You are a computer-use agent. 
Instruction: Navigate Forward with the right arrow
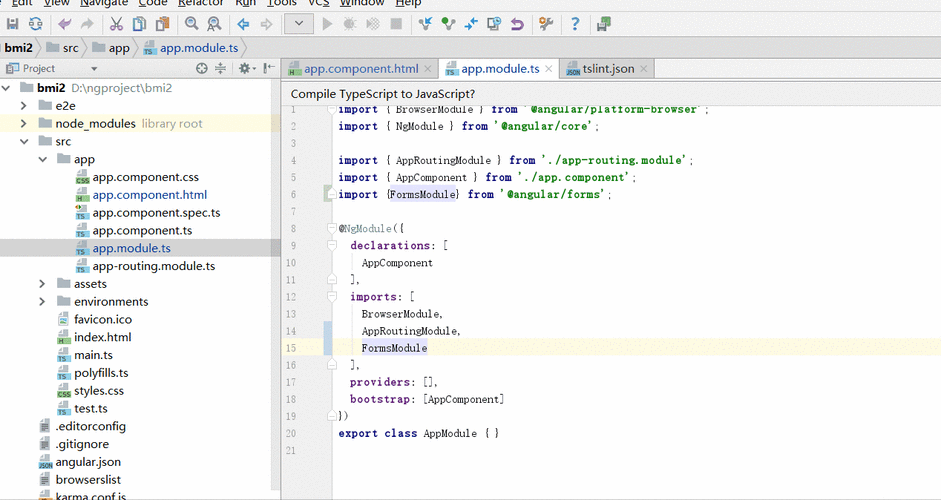click(x=266, y=24)
